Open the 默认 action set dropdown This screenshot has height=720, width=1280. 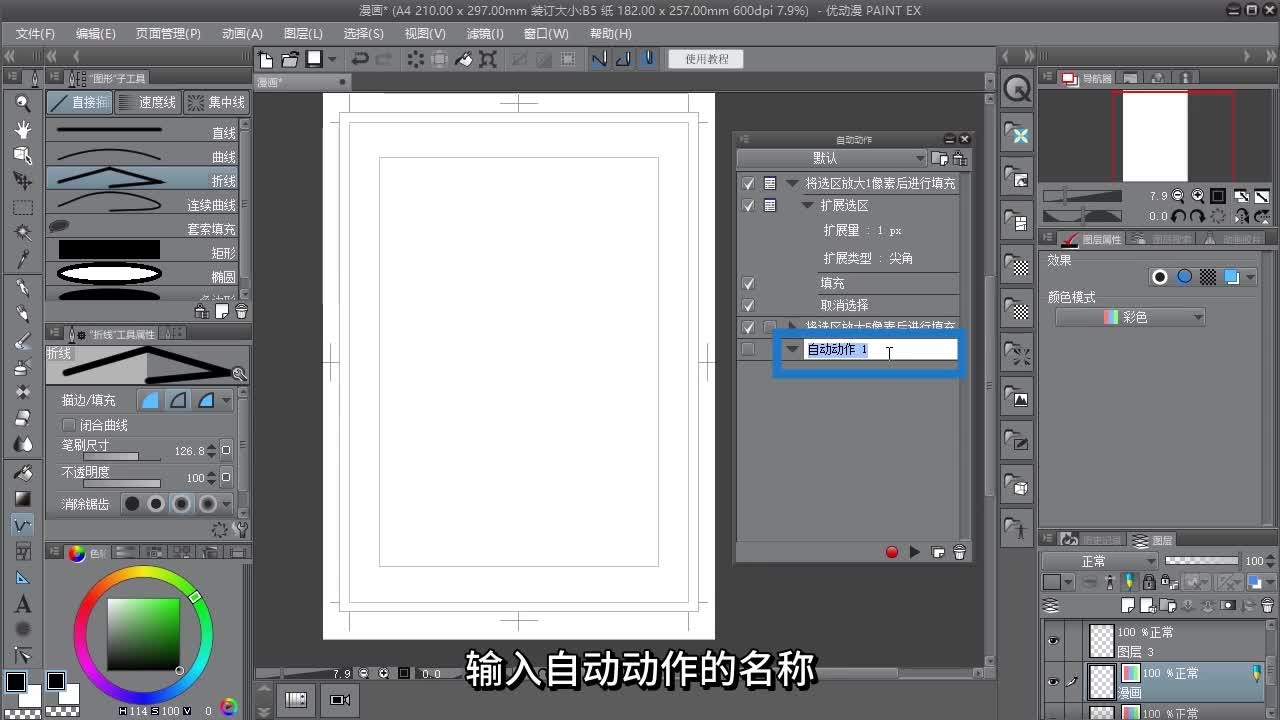pos(832,158)
